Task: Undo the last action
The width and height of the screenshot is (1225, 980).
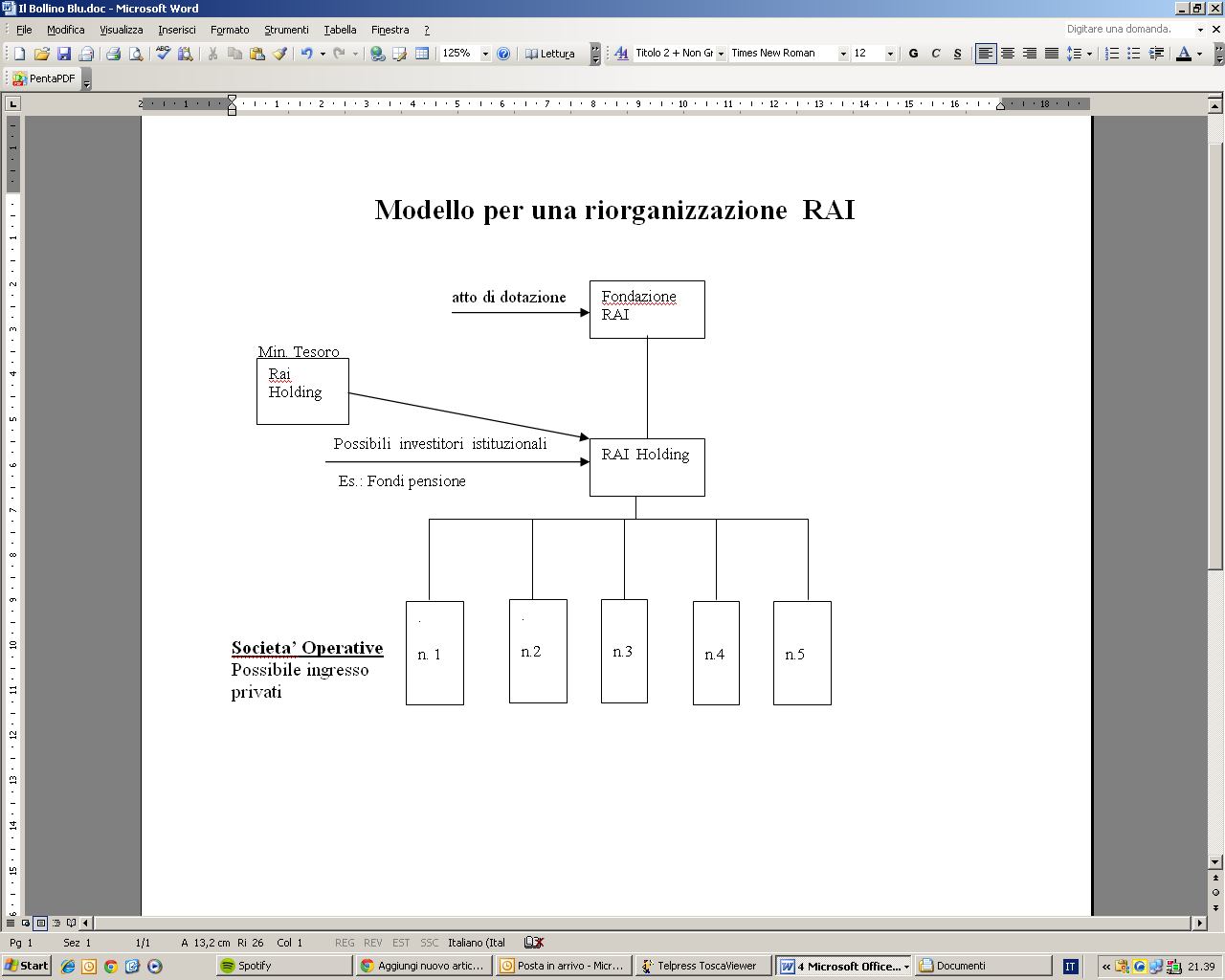Action: point(306,54)
